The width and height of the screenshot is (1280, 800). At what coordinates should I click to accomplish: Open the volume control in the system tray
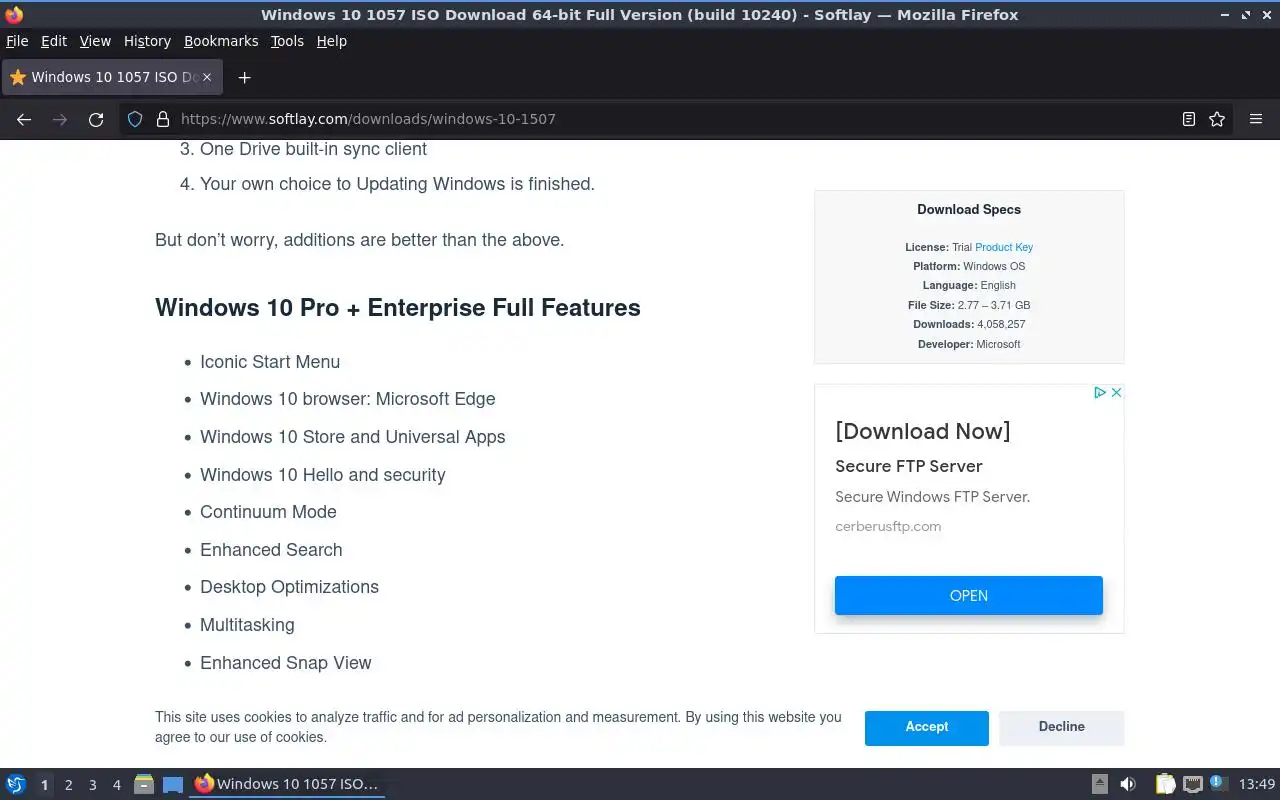(x=1128, y=784)
